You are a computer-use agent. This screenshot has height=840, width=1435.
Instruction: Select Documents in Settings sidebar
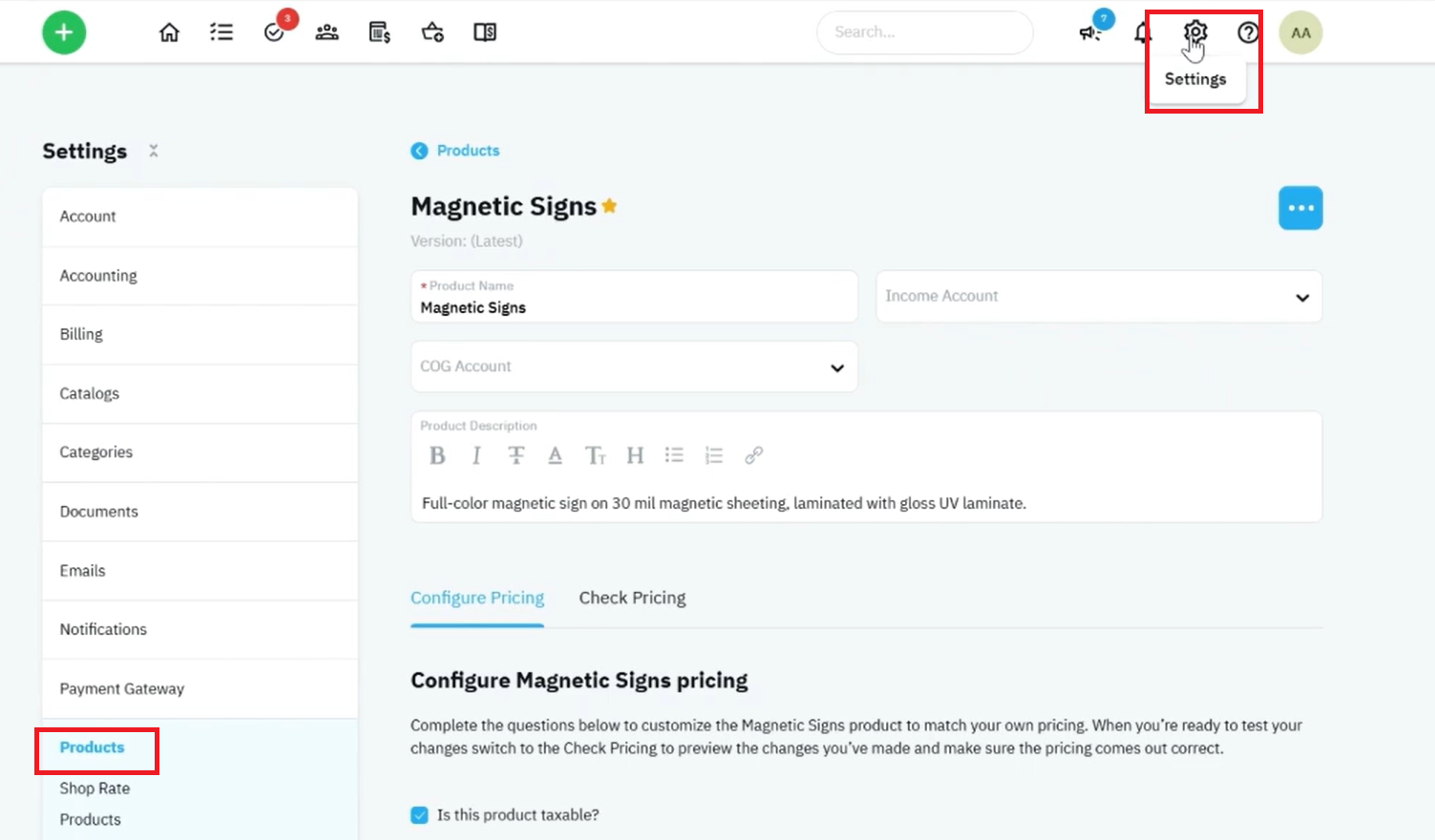(200, 512)
